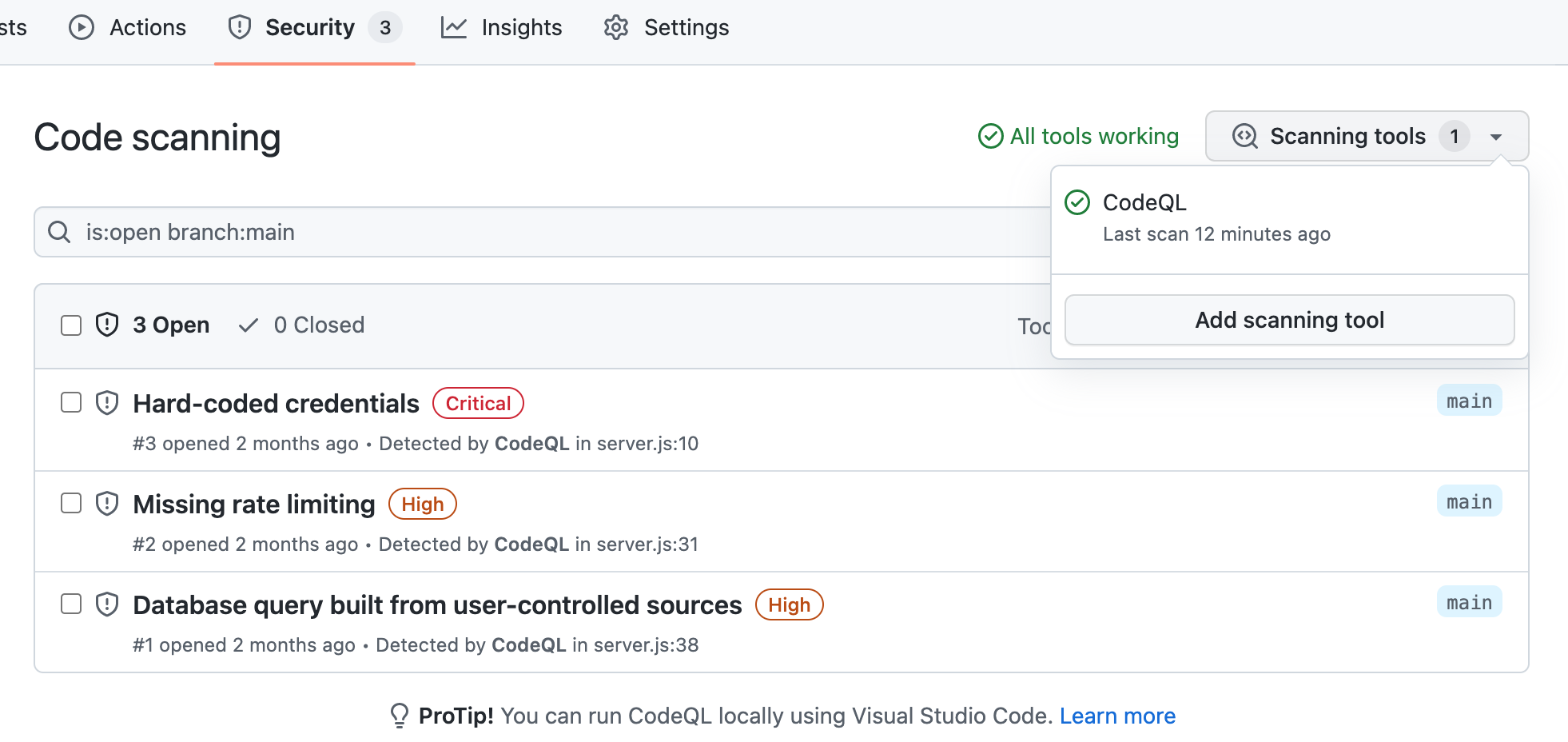Click the checkmark icon beside 0 Closed

coord(248,325)
